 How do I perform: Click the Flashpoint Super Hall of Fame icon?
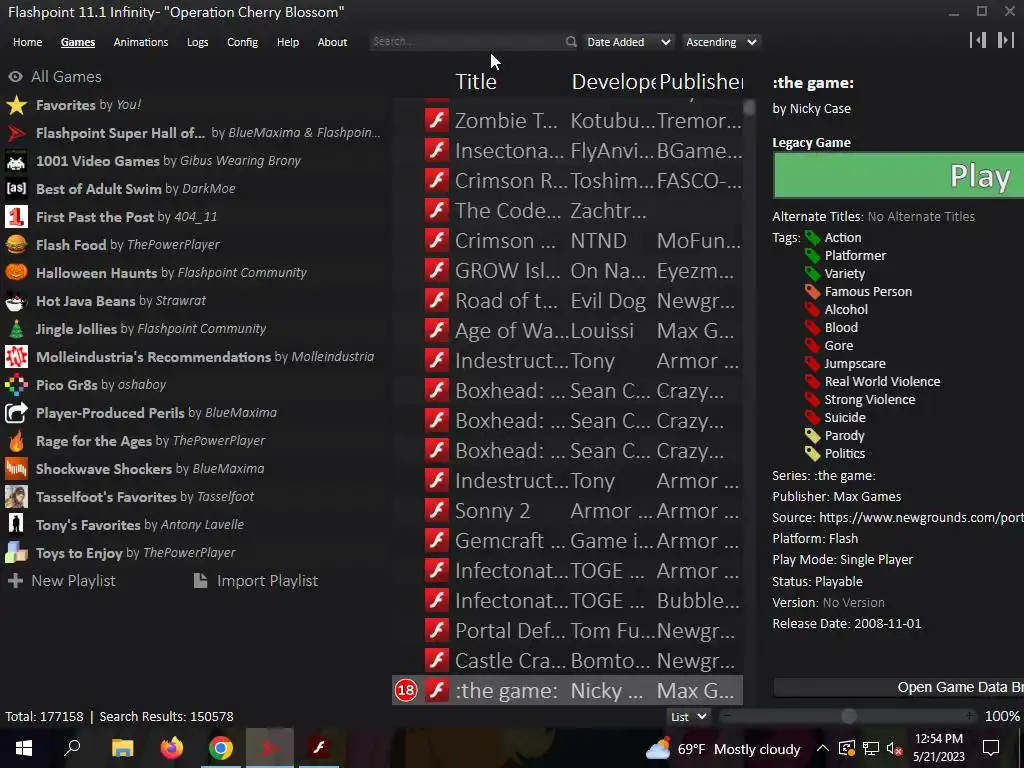(x=16, y=133)
